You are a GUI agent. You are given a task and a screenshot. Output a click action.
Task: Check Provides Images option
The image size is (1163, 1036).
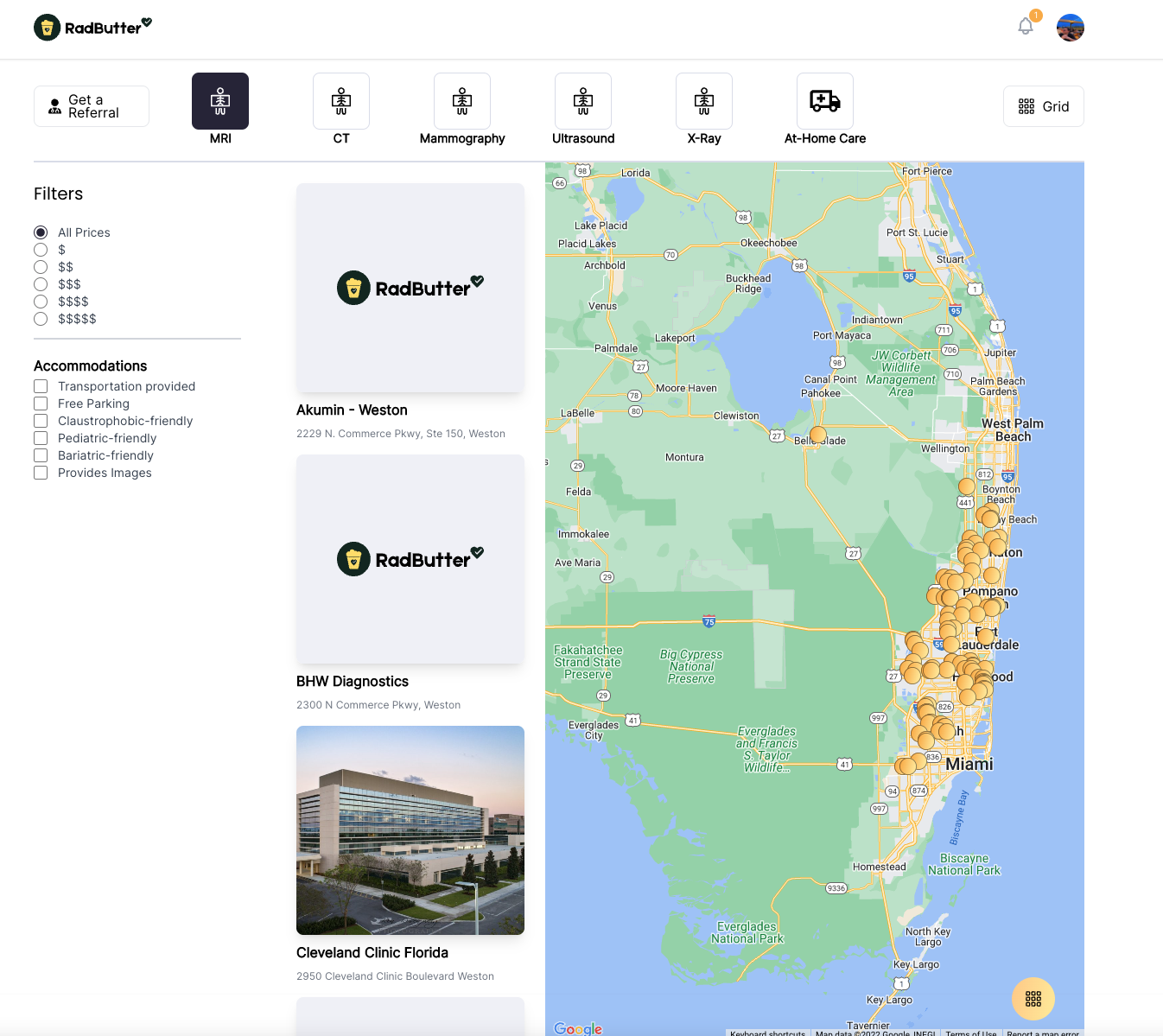pyautogui.click(x=41, y=473)
